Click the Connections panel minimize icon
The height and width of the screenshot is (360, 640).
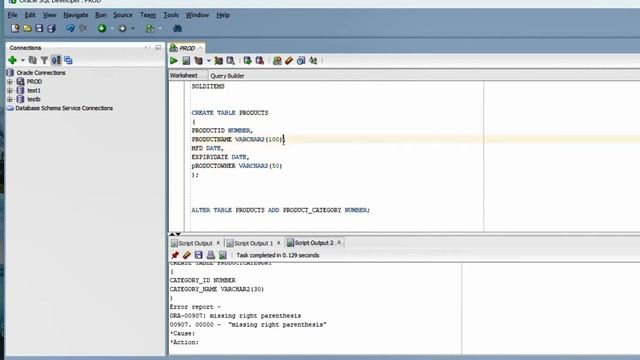pyautogui.click(x=158, y=48)
